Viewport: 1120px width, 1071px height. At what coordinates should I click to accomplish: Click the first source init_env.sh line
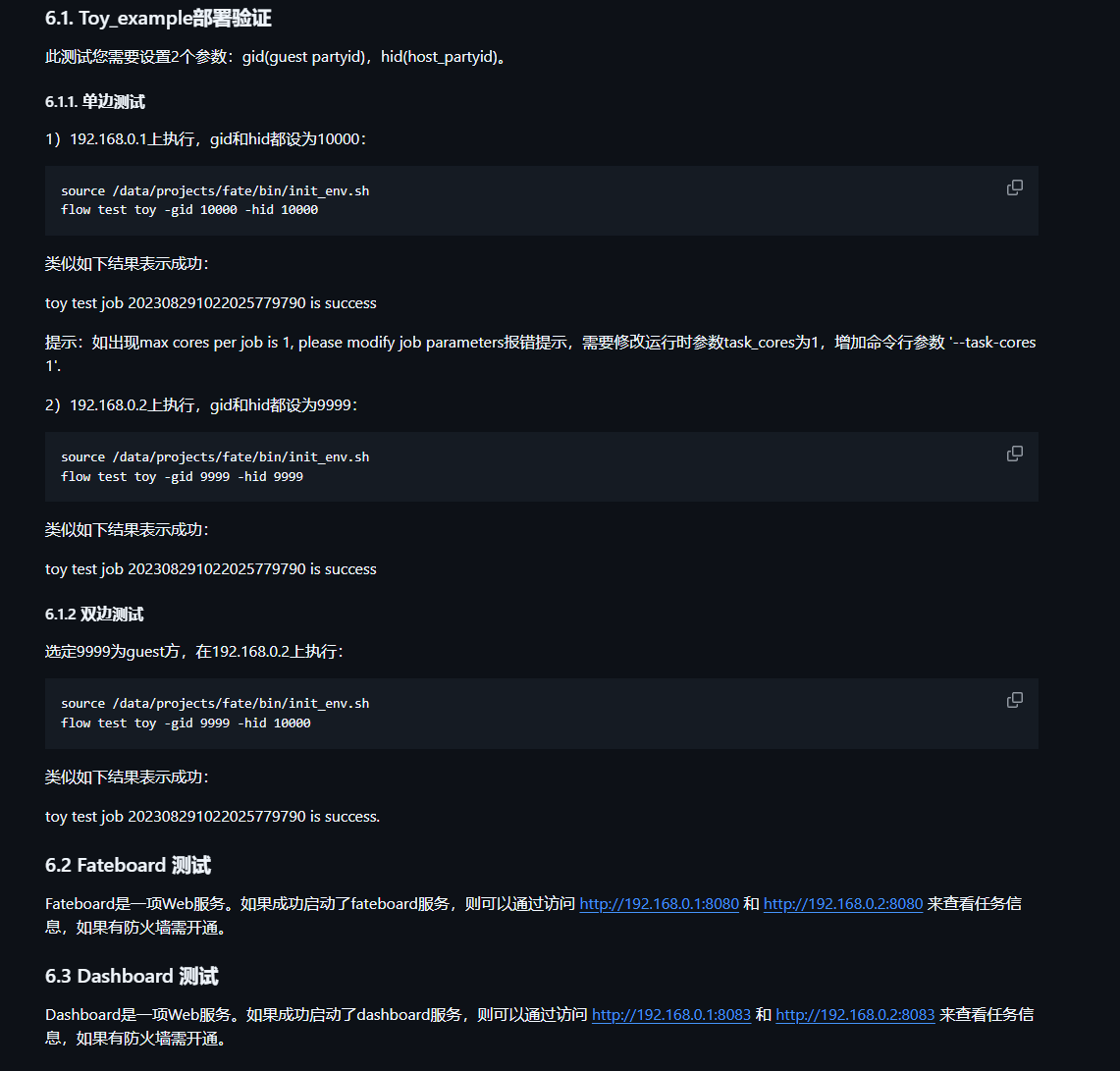215,190
